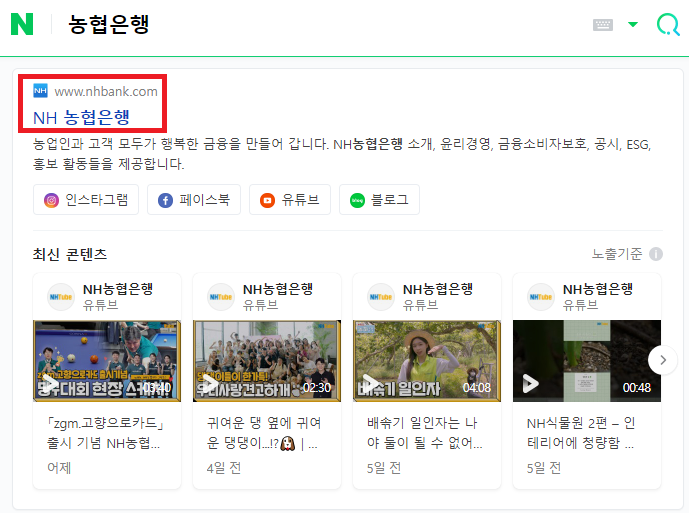
Task: Click the NH favicon next to nhbank.com
Action: (40, 91)
